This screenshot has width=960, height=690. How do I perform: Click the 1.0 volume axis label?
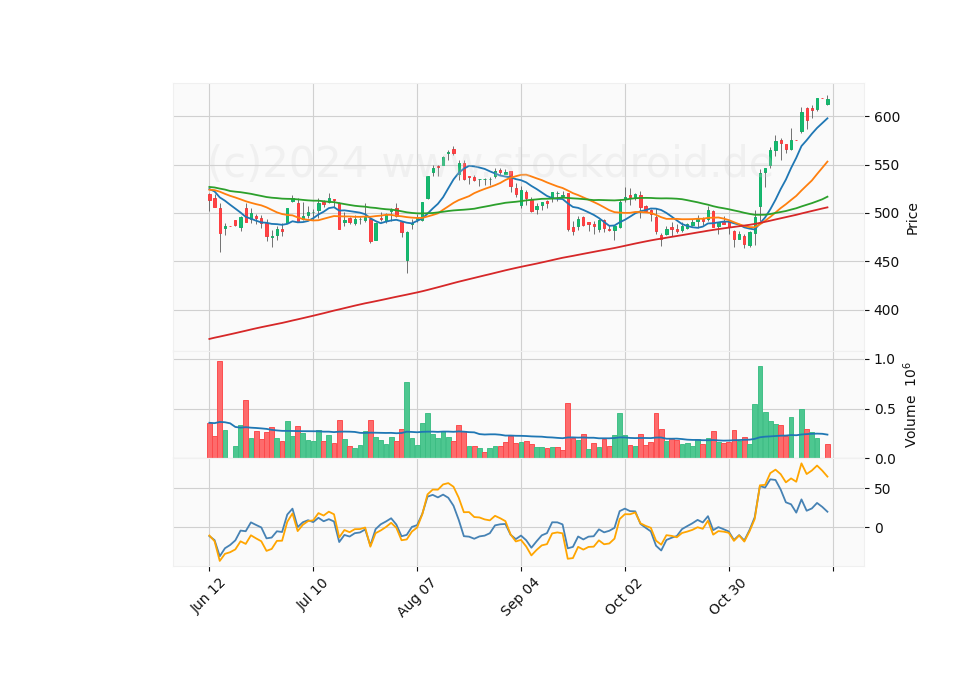885,359
